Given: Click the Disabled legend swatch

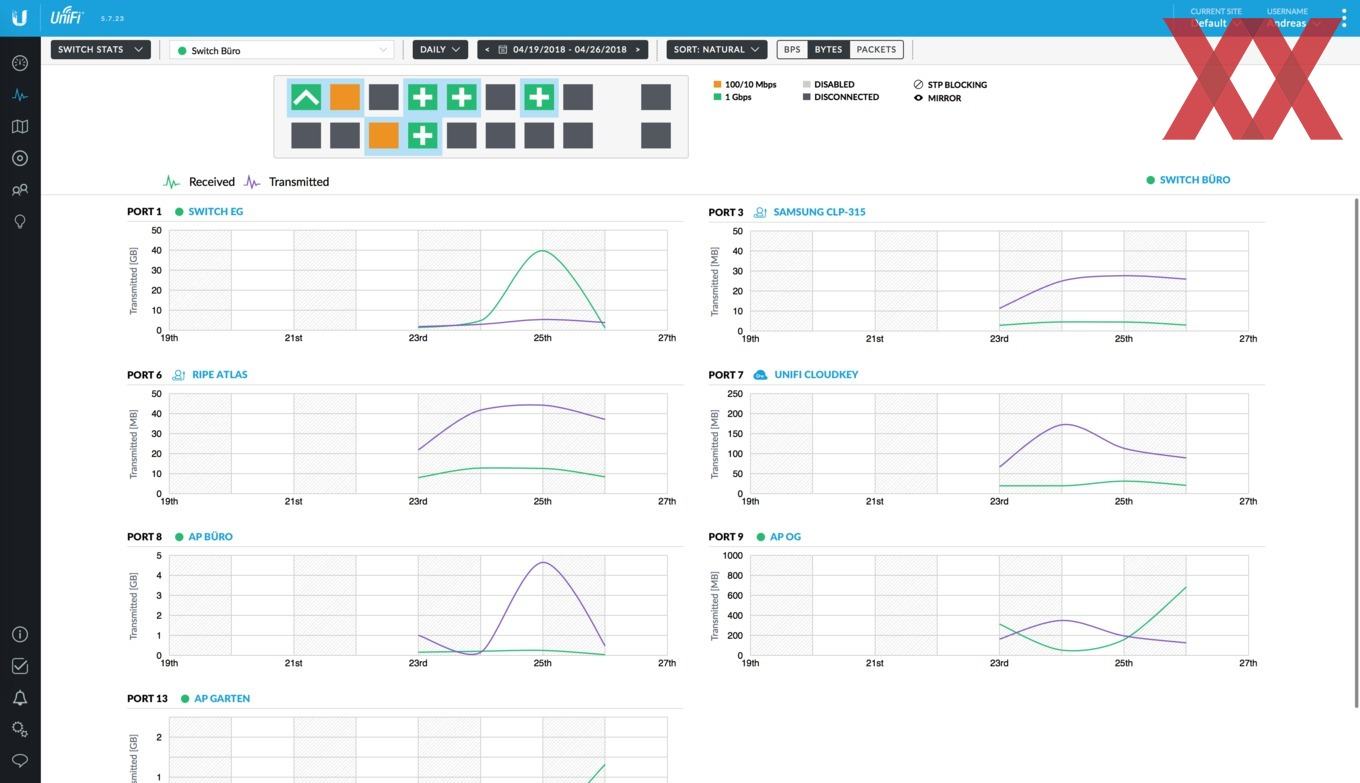Looking at the screenshot, I should point(807,85).
